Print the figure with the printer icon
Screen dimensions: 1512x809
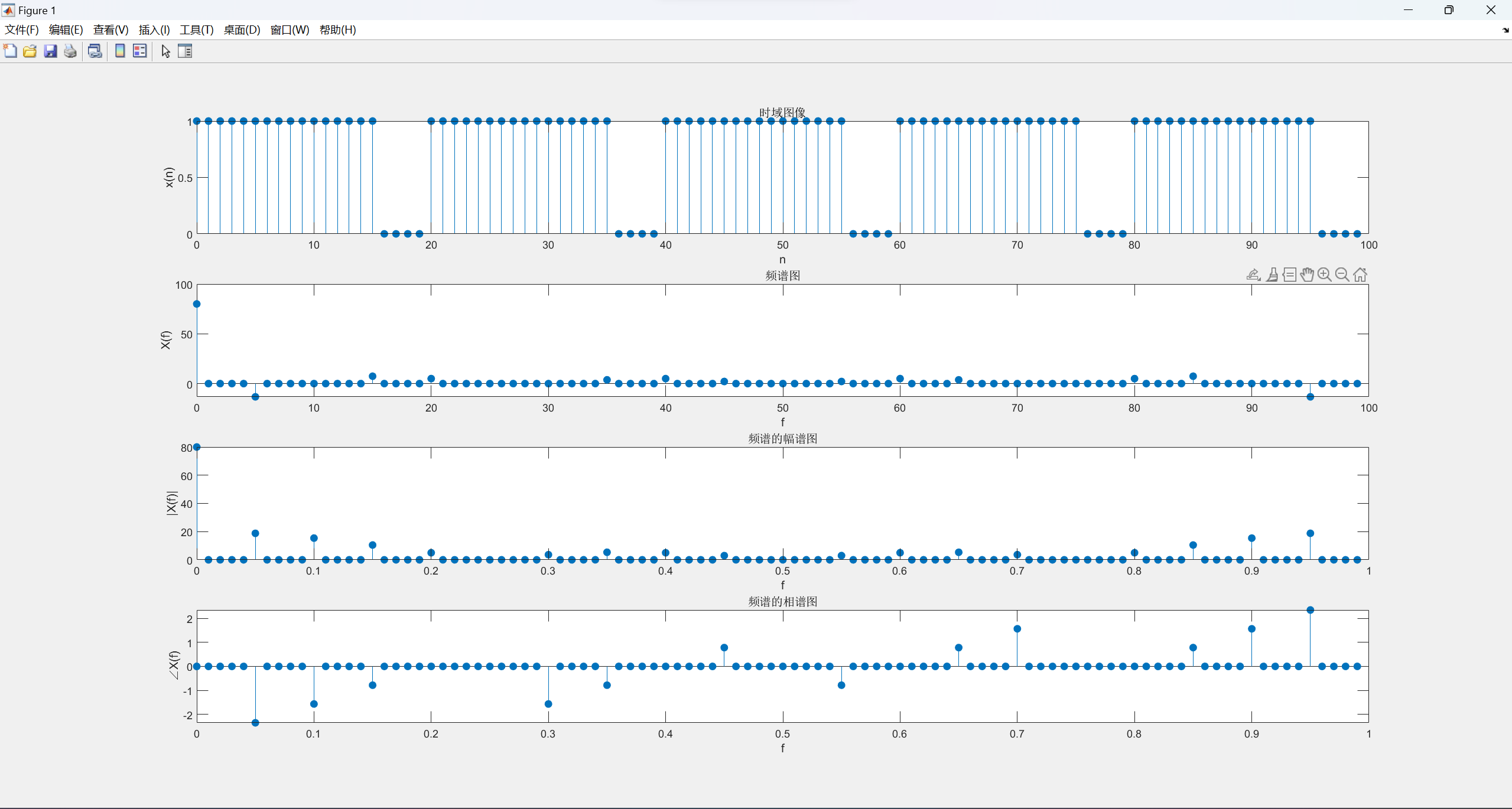pos(70,51)
